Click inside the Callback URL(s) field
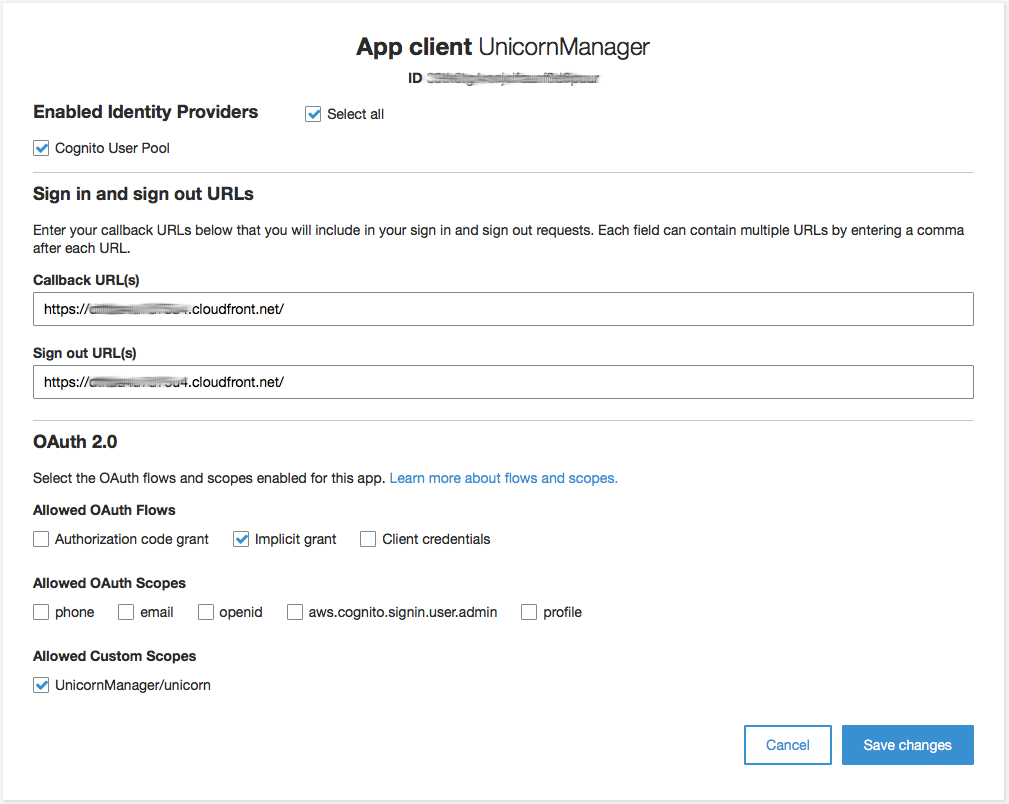The image size is (1009, 804). 503,309
